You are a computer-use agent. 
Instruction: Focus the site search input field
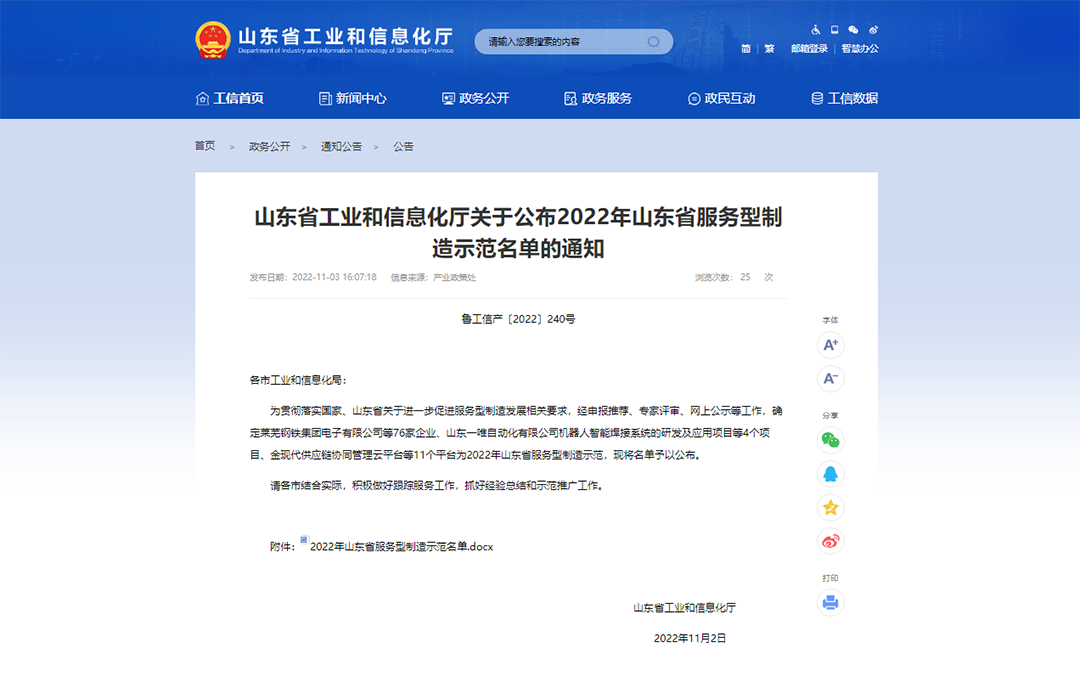coord(560,42)
